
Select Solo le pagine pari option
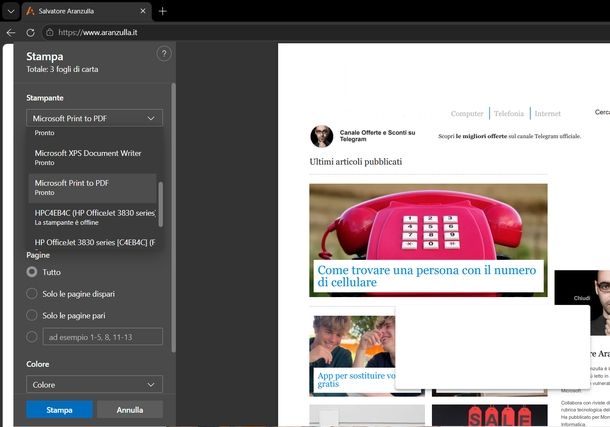(x=32, y=315)
